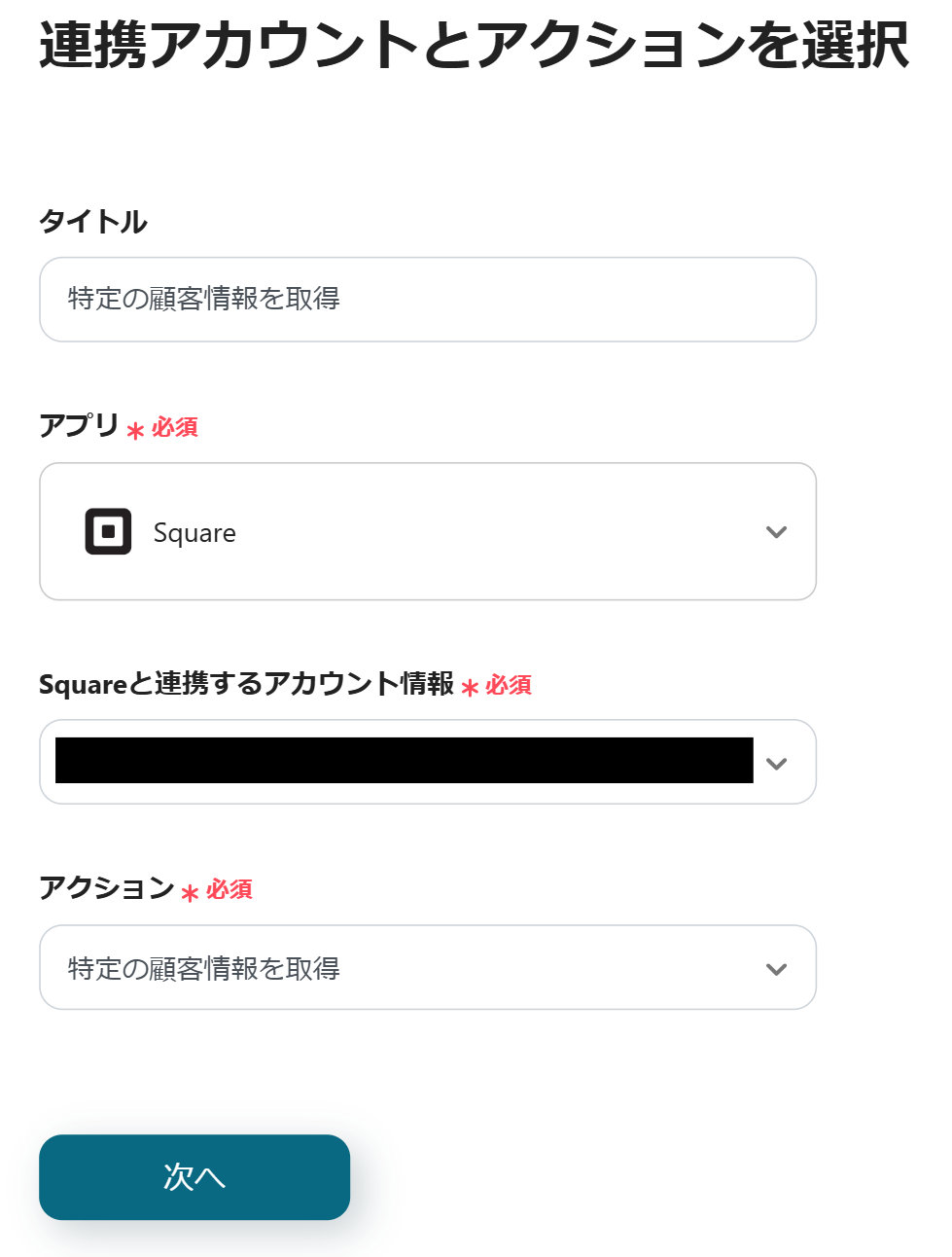
Task: Click the 連携アカウントとアクションを選択 heading
Action: [x=474, y=45]
